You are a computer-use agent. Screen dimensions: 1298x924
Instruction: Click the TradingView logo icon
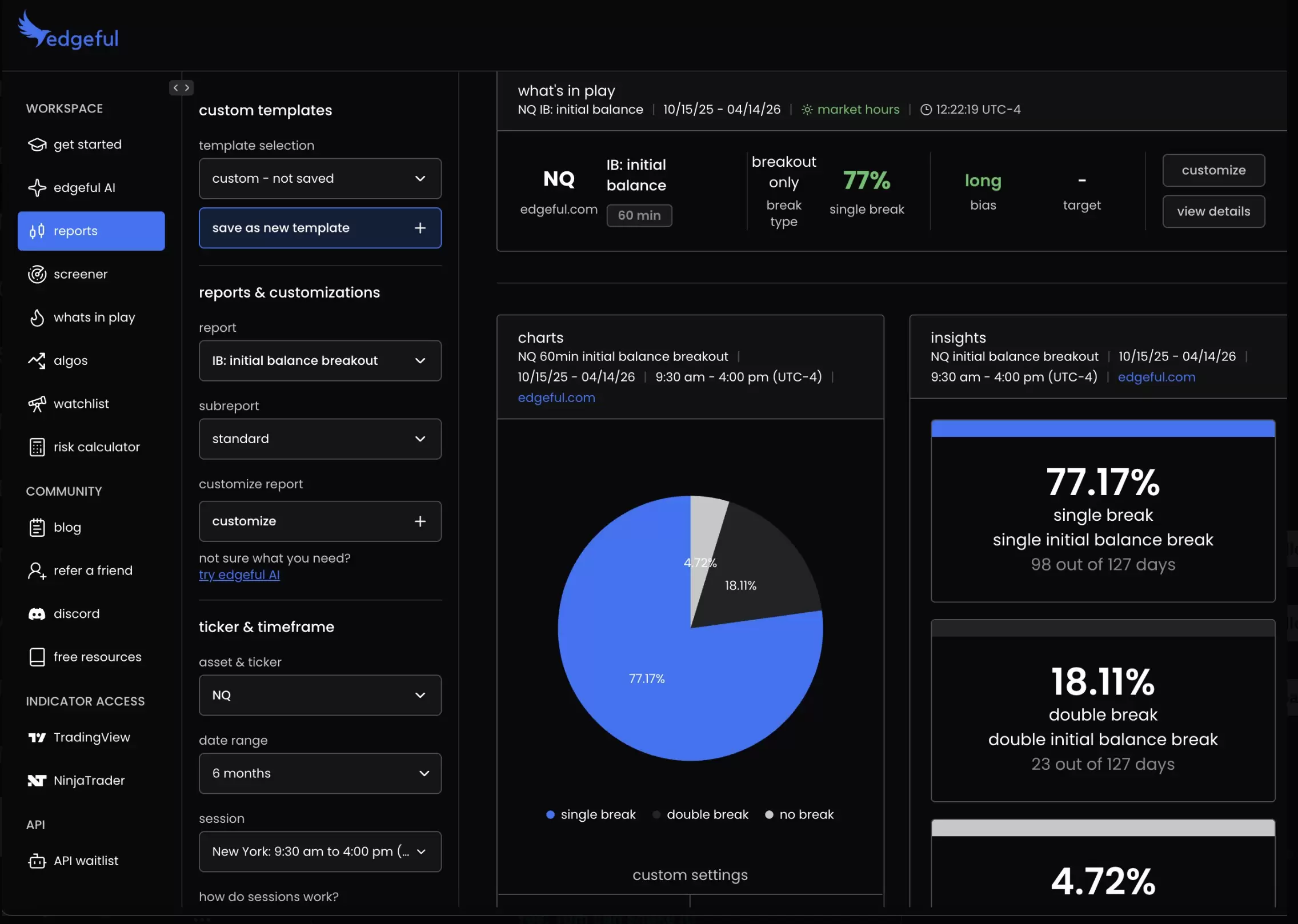37,738
